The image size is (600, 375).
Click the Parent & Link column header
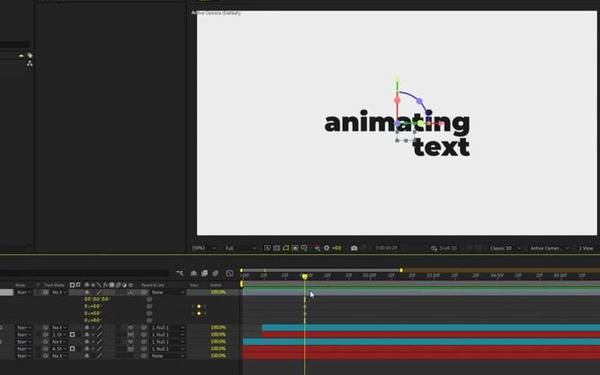[153, 285]
